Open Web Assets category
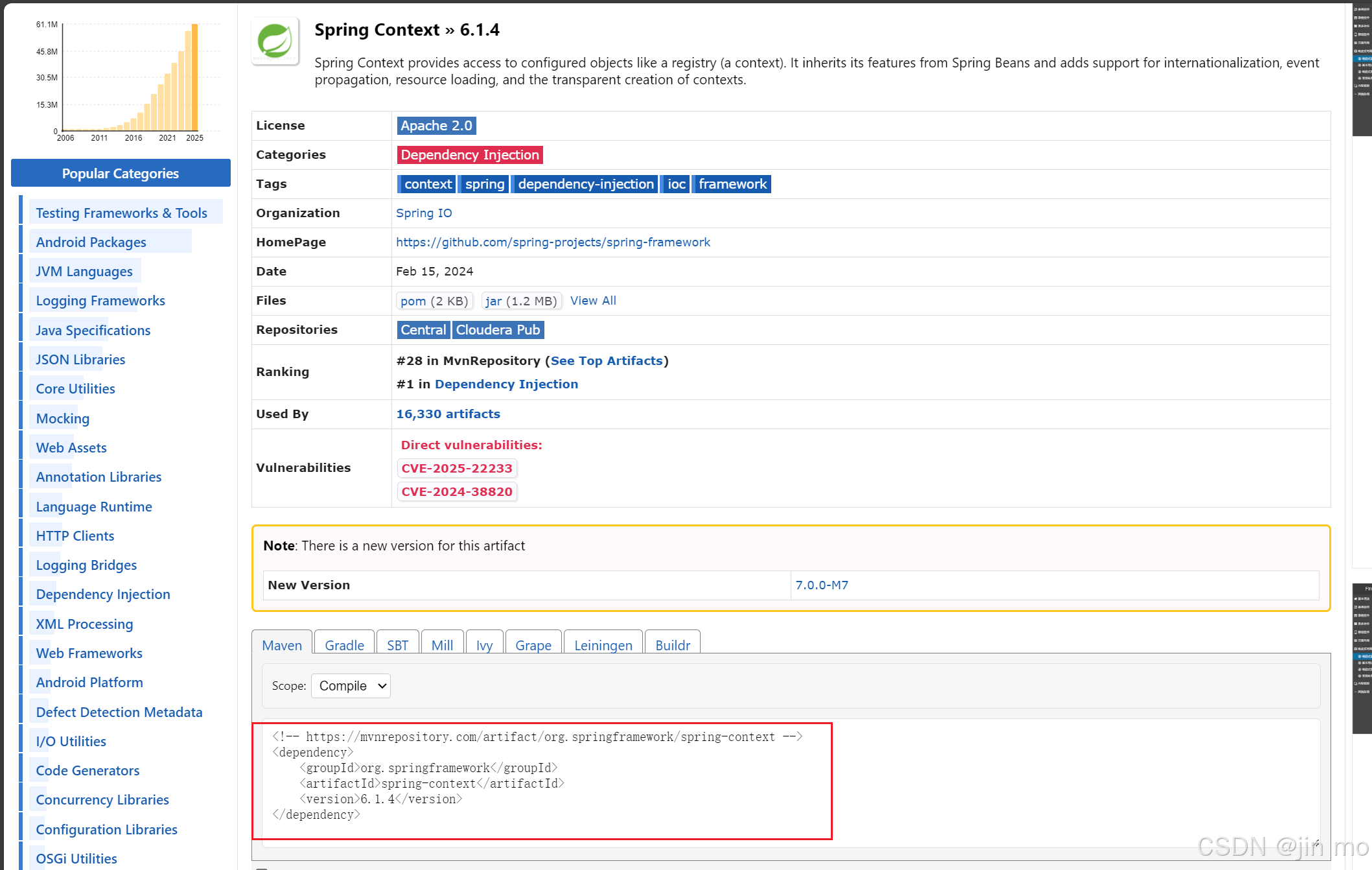The width and height of the screenshot is (1372, 870). click(71, 448)
